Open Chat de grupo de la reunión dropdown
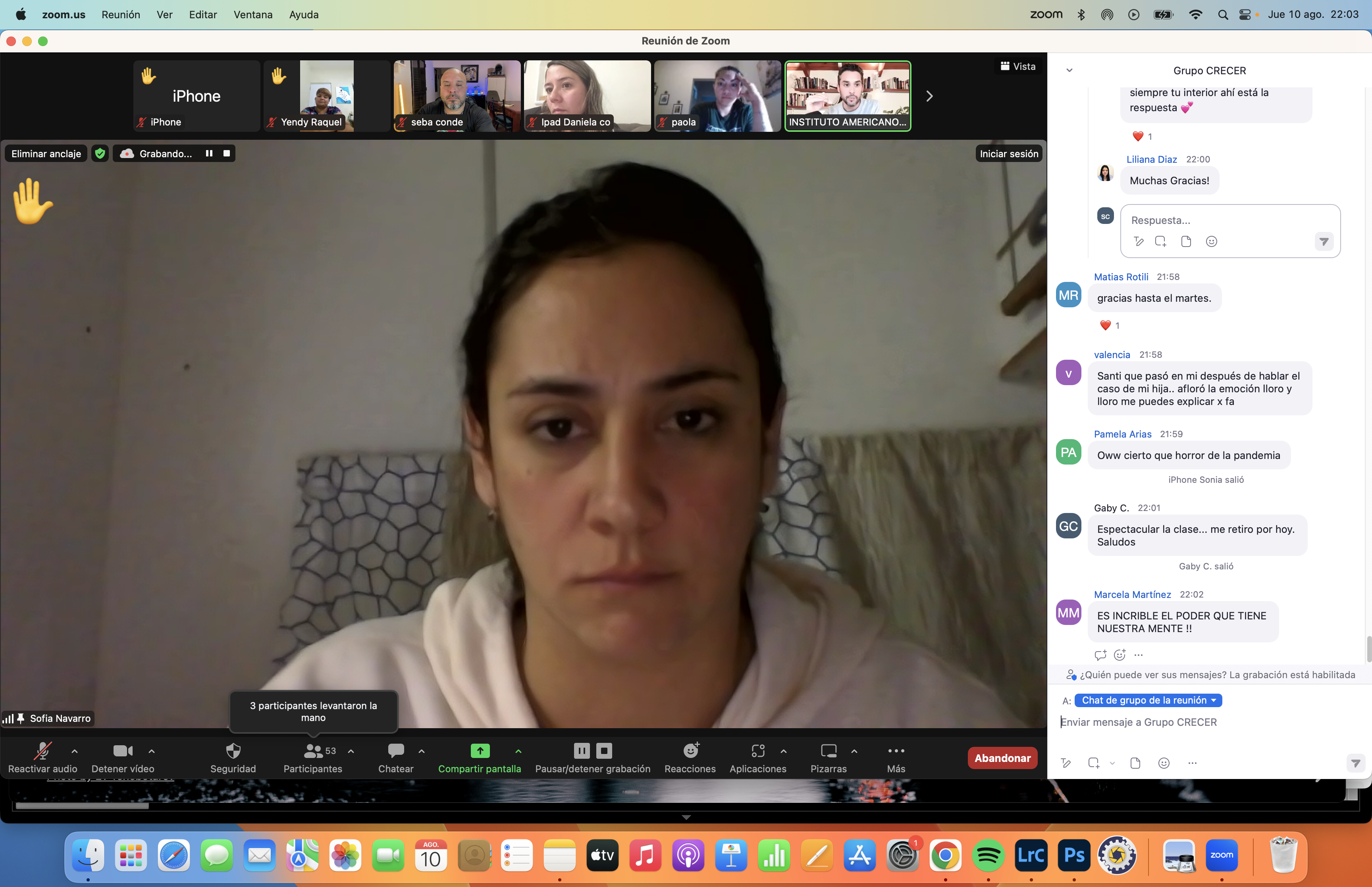The image size is (1372, 887). 1148,700
